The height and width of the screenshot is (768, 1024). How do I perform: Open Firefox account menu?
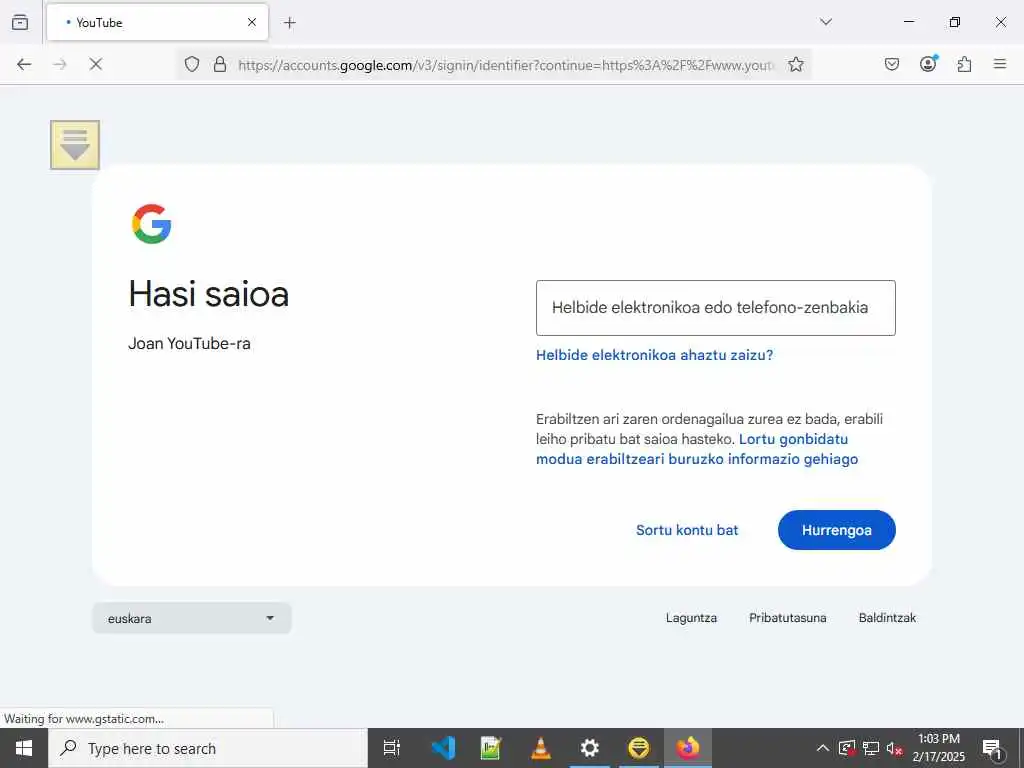click(928, 63)
